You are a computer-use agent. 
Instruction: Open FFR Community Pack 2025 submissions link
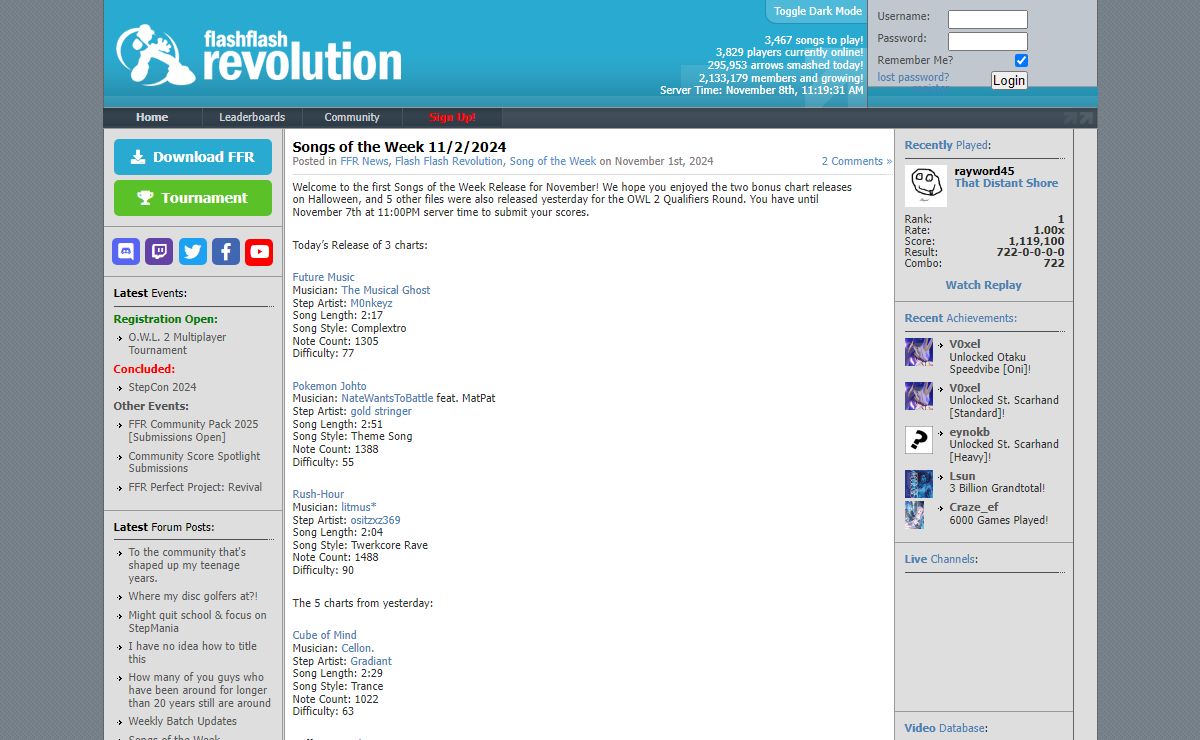pos(193,431)
